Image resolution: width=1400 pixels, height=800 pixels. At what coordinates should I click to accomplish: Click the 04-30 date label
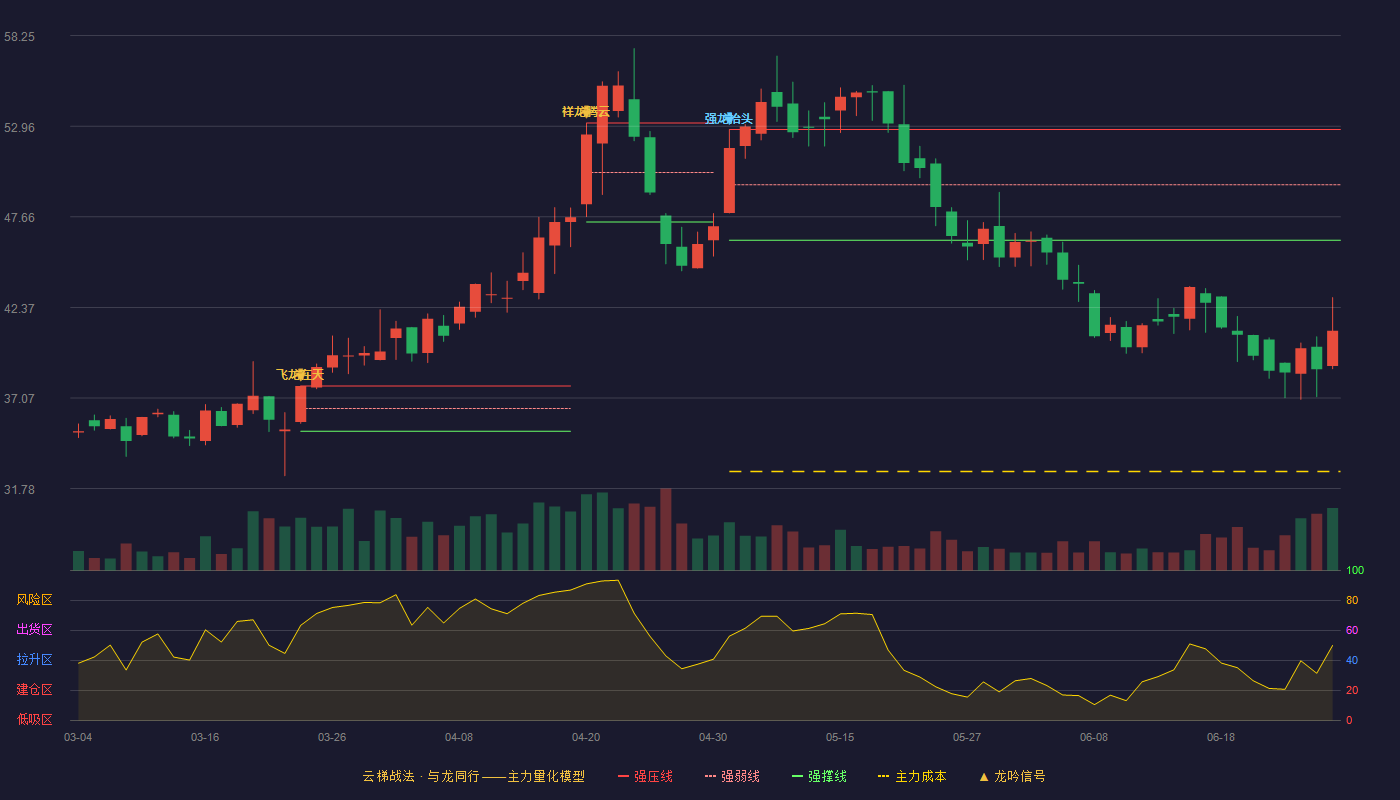[713, 737]
